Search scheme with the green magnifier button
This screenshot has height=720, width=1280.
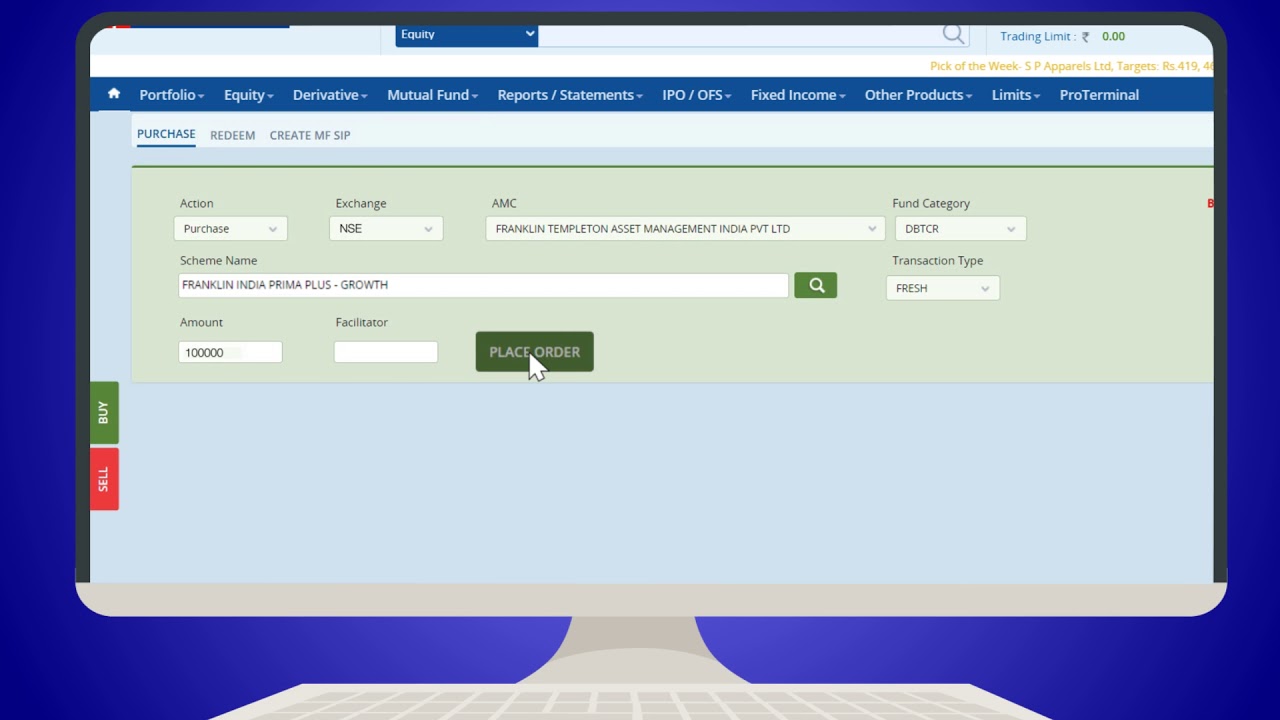(x=816, y=286)
